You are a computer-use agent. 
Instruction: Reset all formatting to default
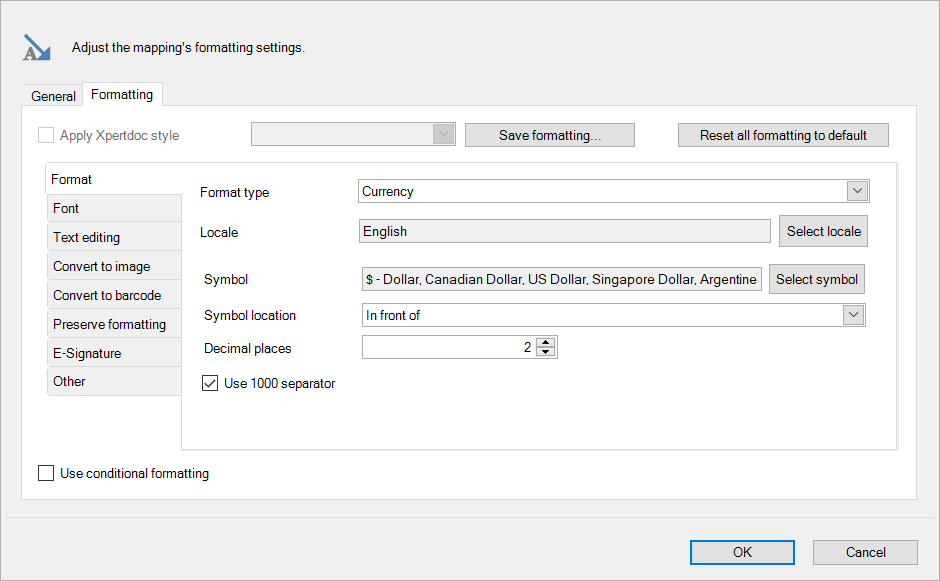tap(782, 135)
